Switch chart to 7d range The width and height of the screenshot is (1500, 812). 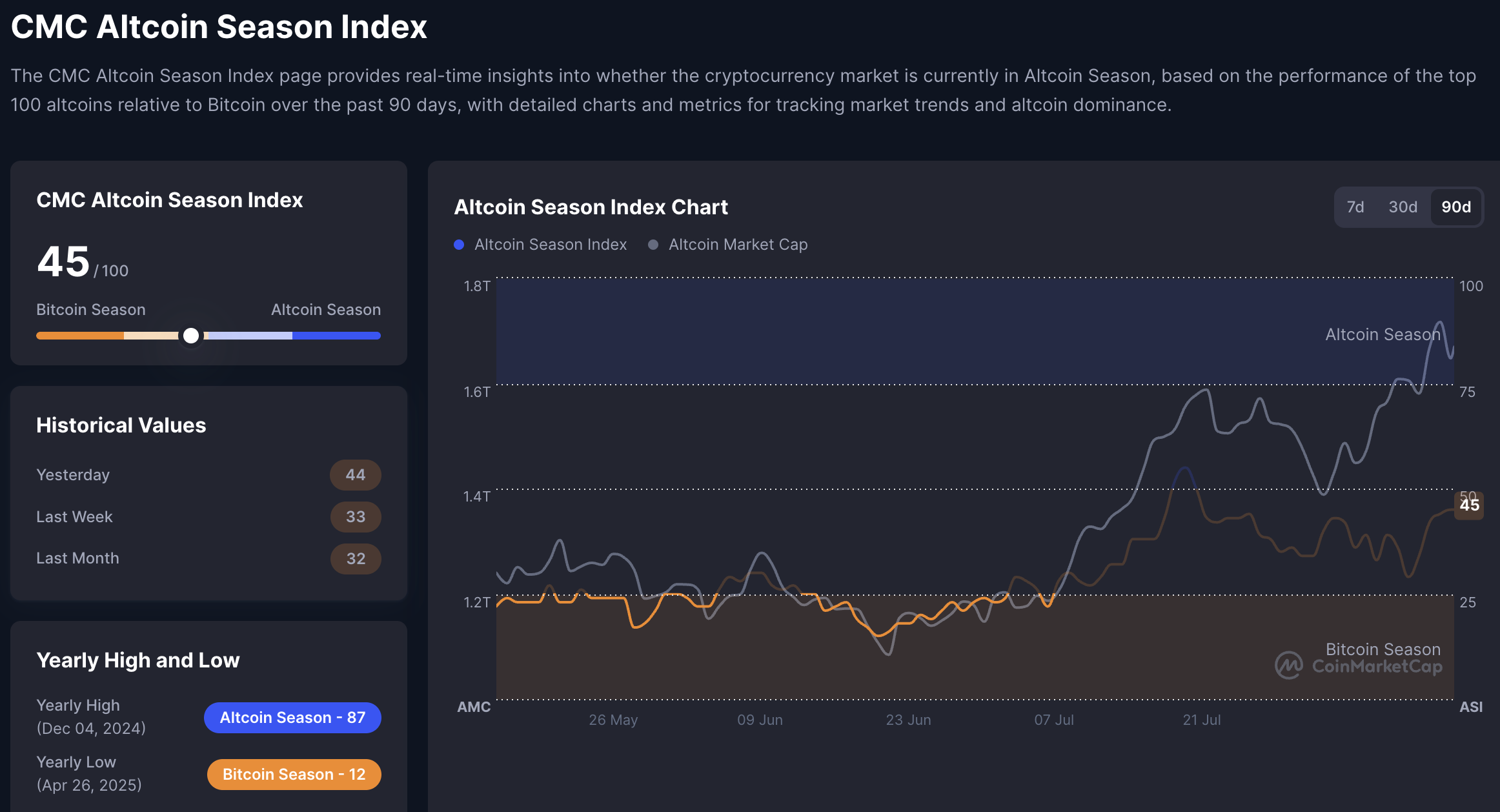(x=1355, y=207)
